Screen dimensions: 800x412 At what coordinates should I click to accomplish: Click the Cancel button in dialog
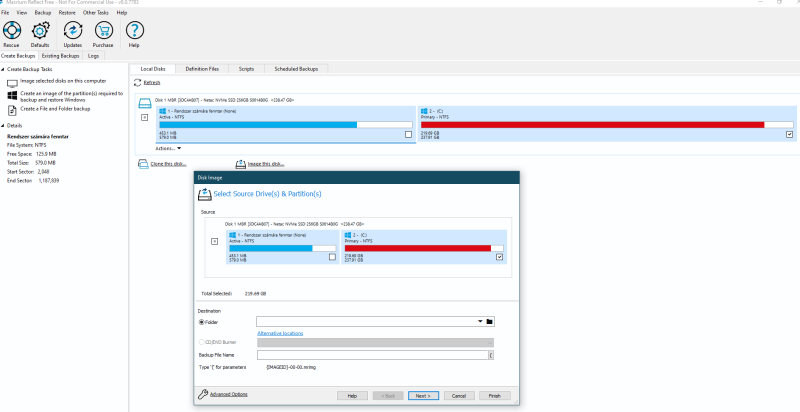coord(459,396)
